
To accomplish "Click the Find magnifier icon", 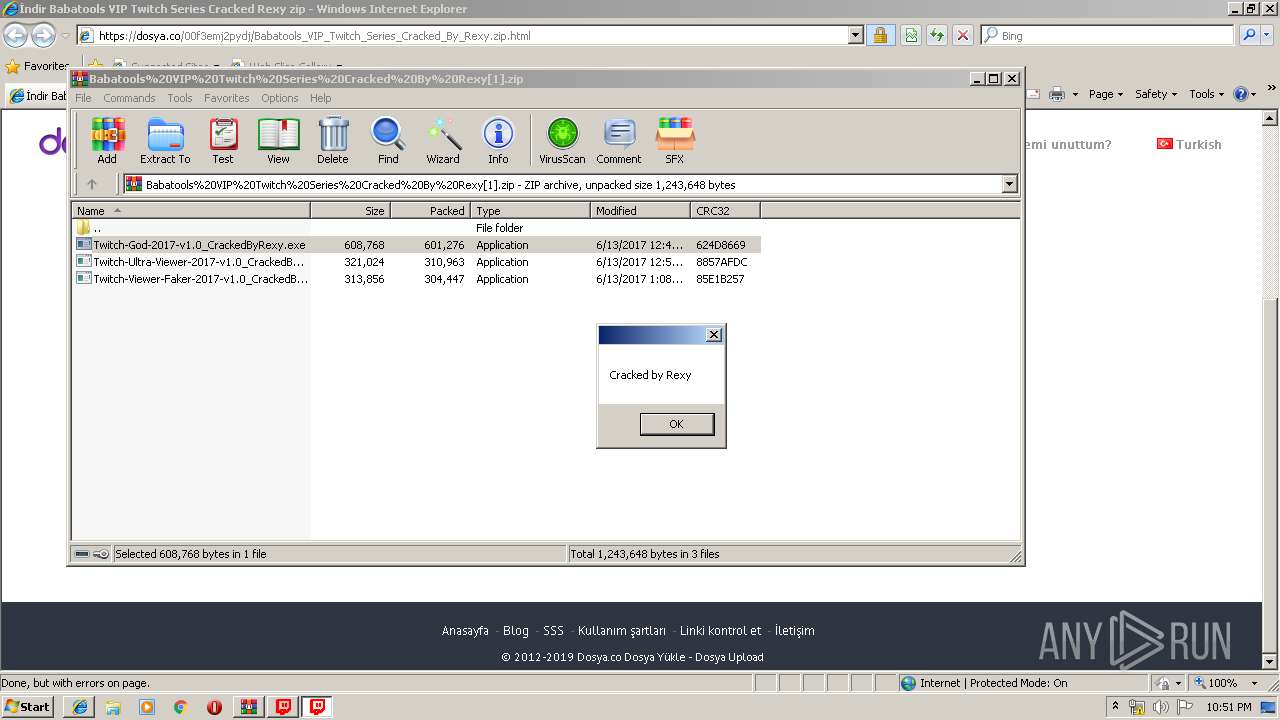I will [388, 141].
